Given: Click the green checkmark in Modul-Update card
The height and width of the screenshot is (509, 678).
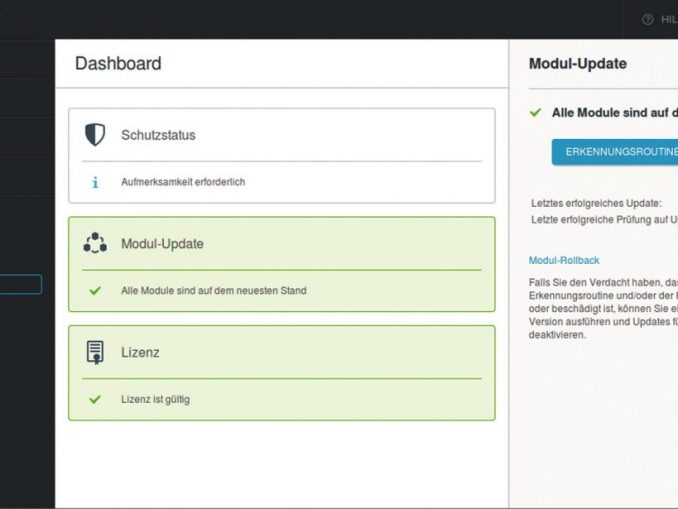Looking at the screenshot, I should click(x=95, y=291).
